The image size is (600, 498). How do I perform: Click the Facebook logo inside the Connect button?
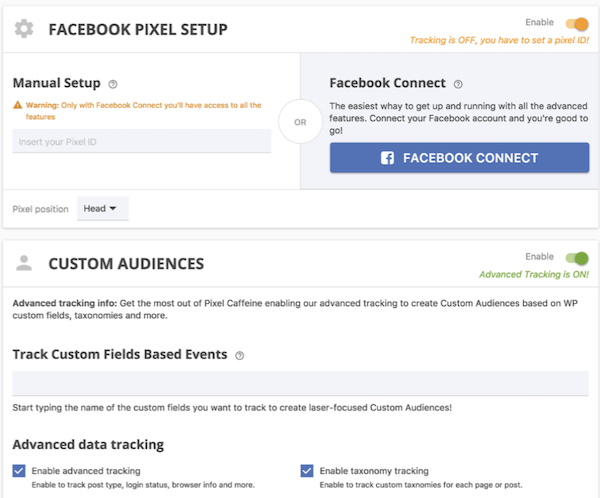[387, 158]
